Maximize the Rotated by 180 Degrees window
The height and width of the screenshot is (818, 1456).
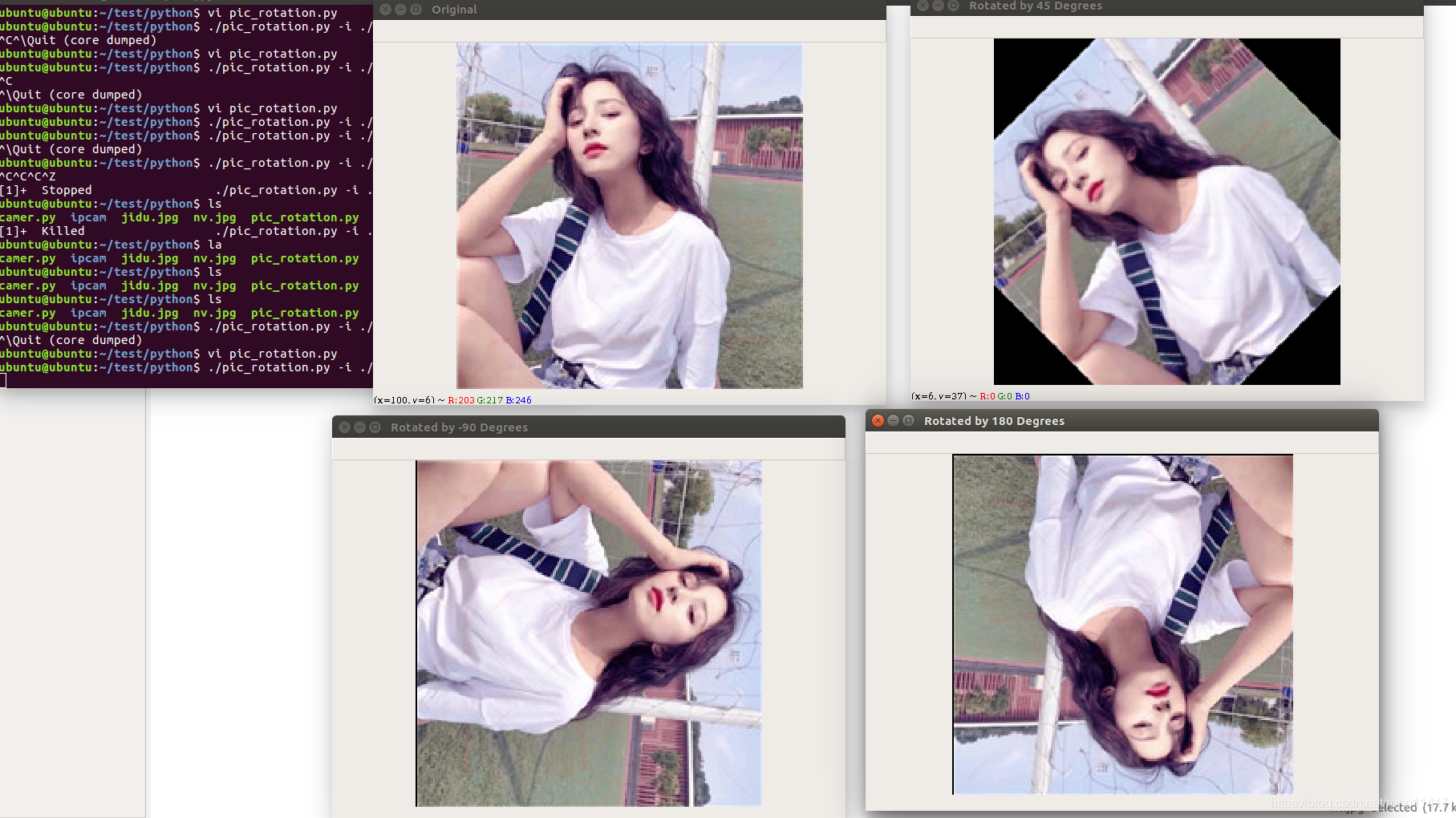pos(908,420)
